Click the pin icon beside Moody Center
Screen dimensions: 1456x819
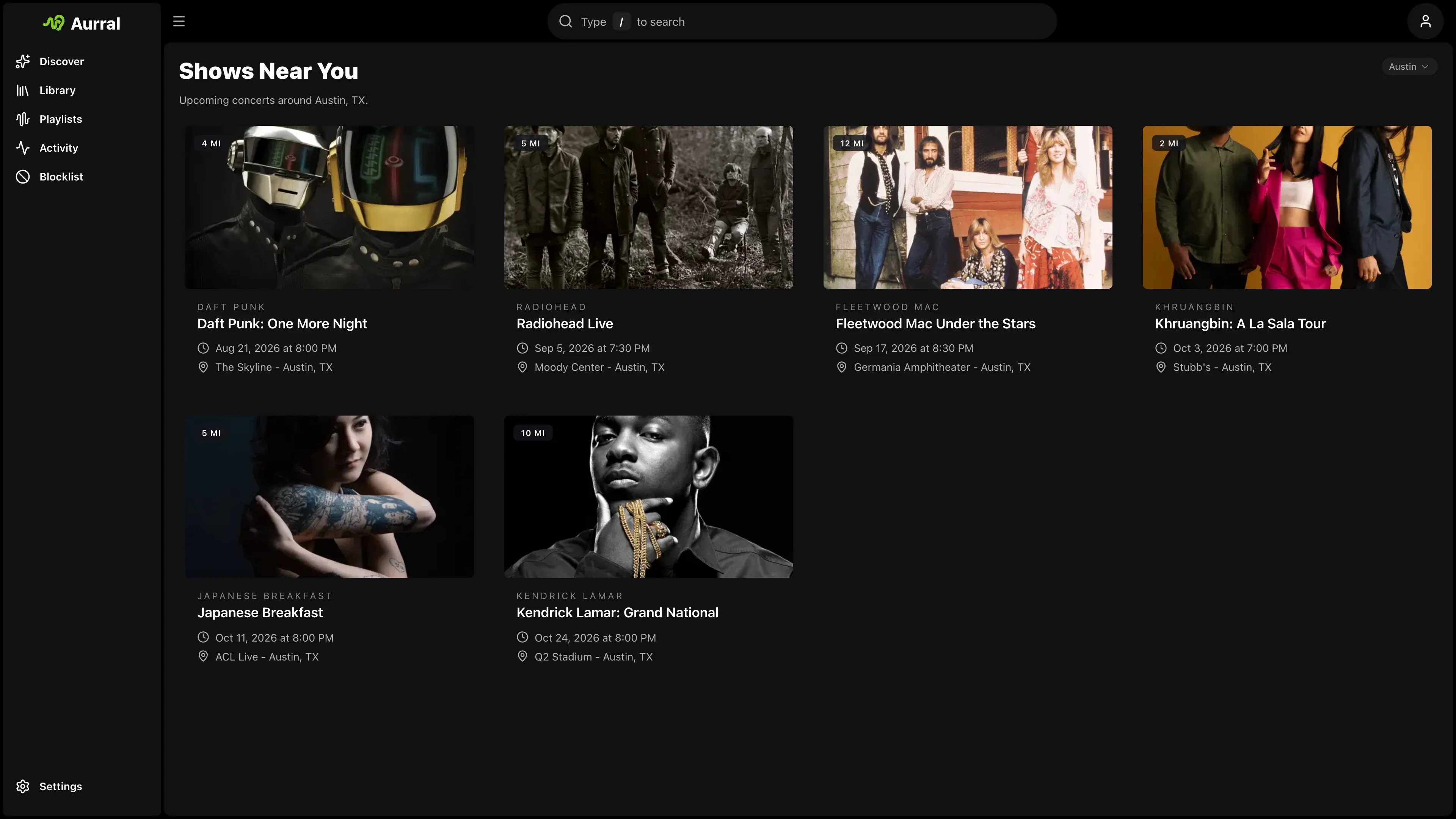point(522,367)
